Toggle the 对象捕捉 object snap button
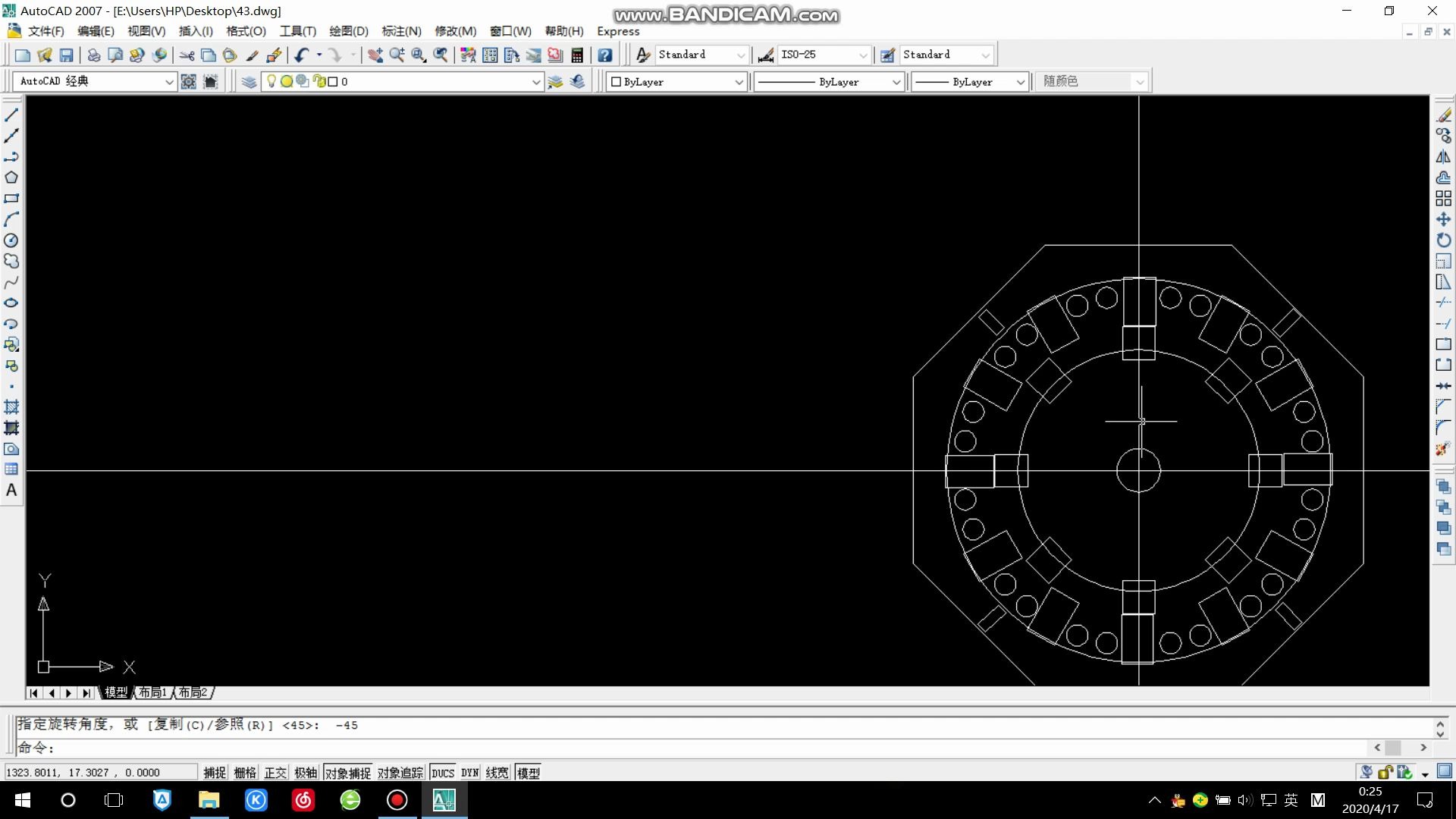Viewport: 1456px width, 819px height. tap(347, 773)
